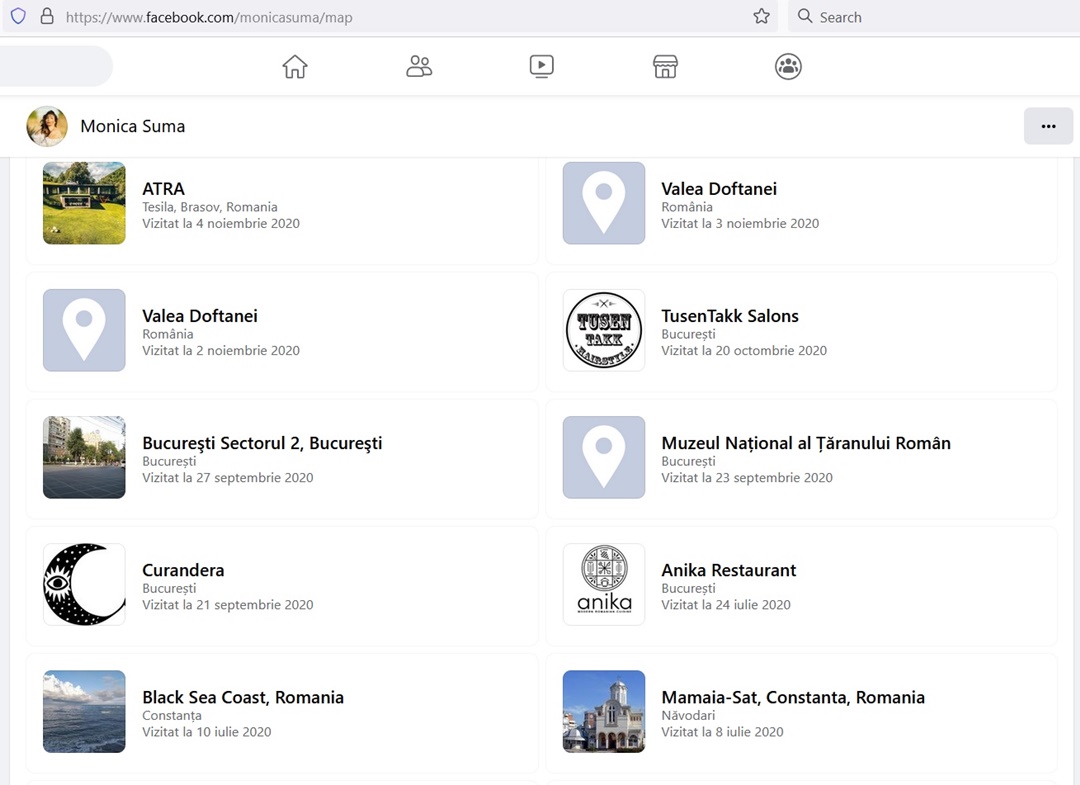Image resolution: width=1080 pixels, height=785 pixels.
Task: Open the Anika Restaurant link
Action: (x=728, y=570)
